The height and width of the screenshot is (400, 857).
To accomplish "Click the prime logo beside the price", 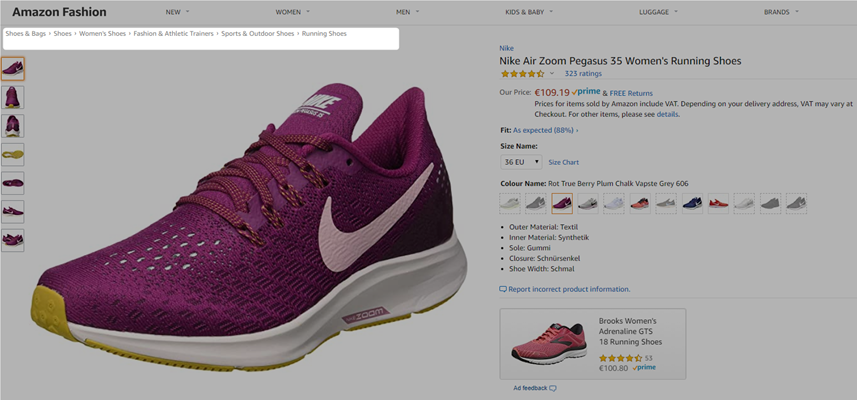I will pos(585,92).
